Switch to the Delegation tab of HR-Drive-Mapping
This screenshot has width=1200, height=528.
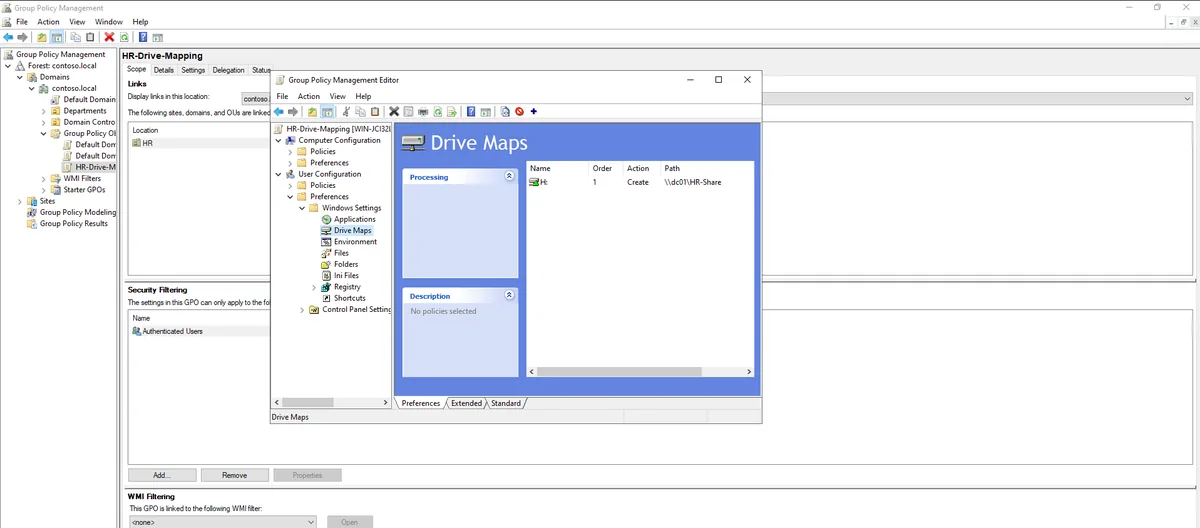pyautogui.click(x=228, y=70)
